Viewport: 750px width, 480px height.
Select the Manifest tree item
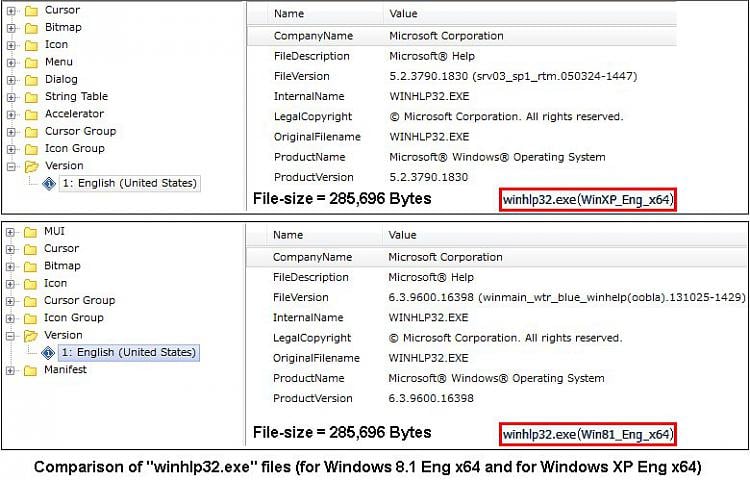tap(66, 369)
